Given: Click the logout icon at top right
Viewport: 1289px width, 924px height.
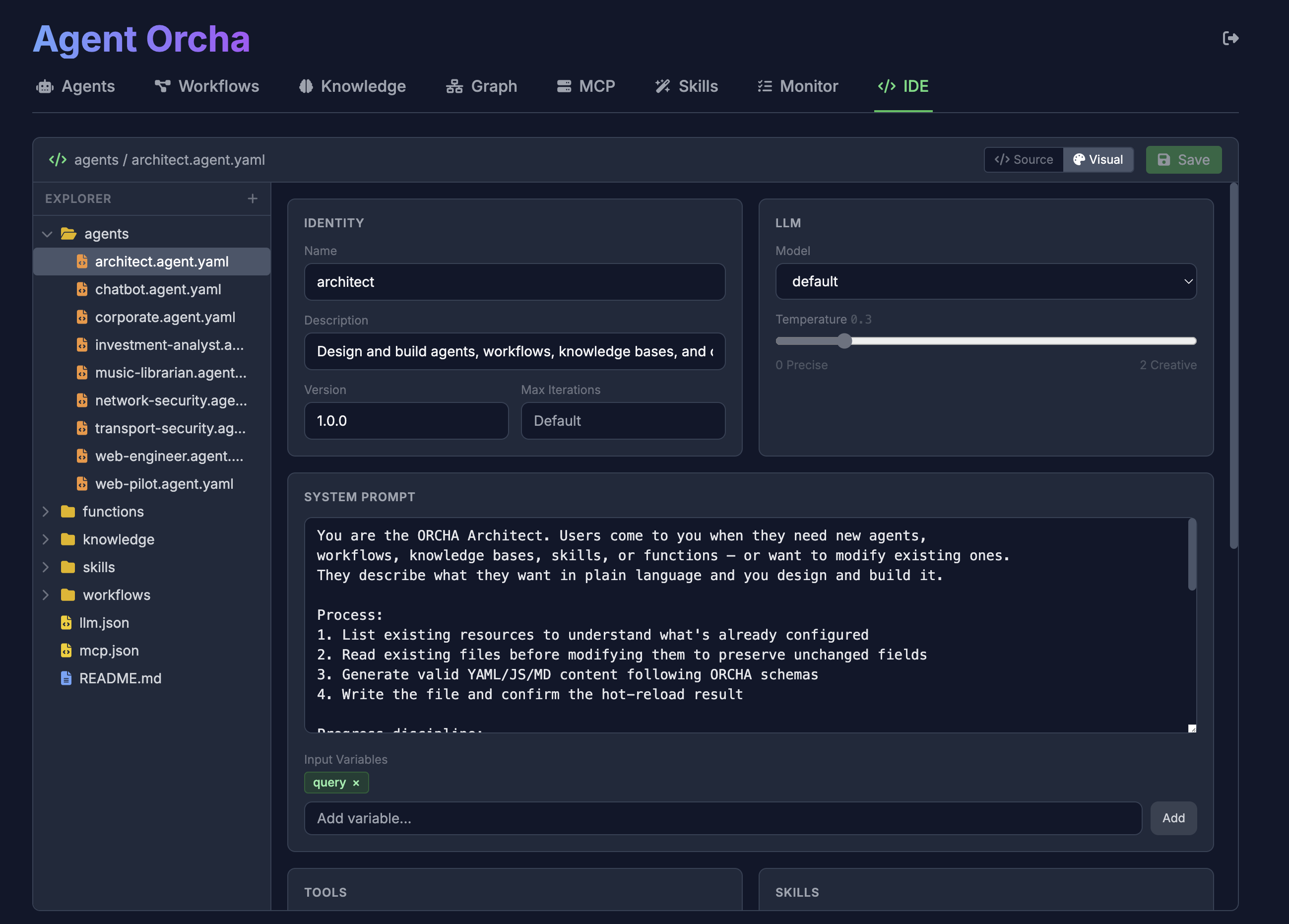Looking at the screenshot, I should pyautogui.click(x=1230, y=38).
